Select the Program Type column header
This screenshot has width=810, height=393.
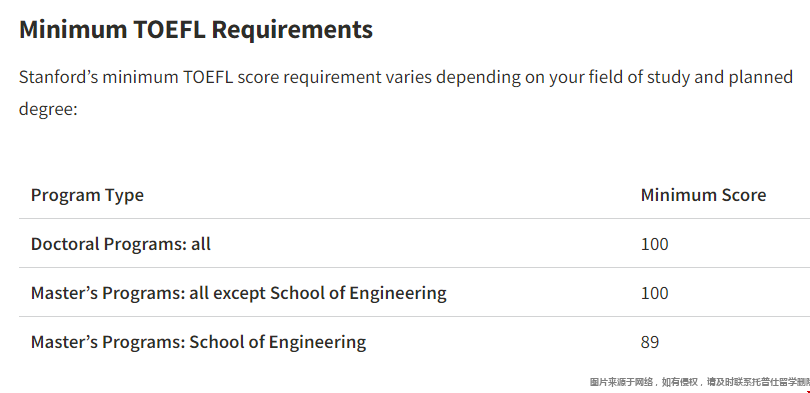coord(87,195)
